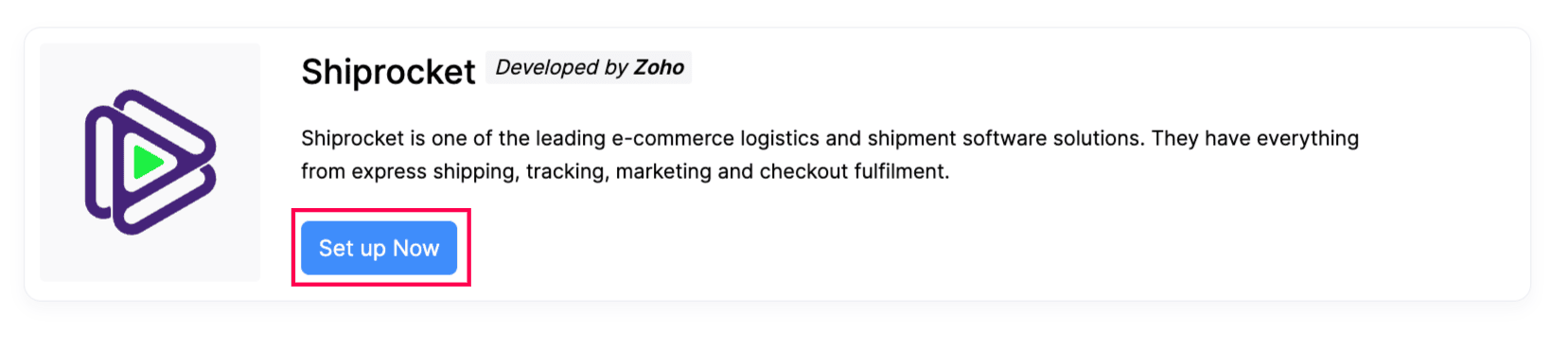Click the Shiprocket purple logo icon

point(150,162)
